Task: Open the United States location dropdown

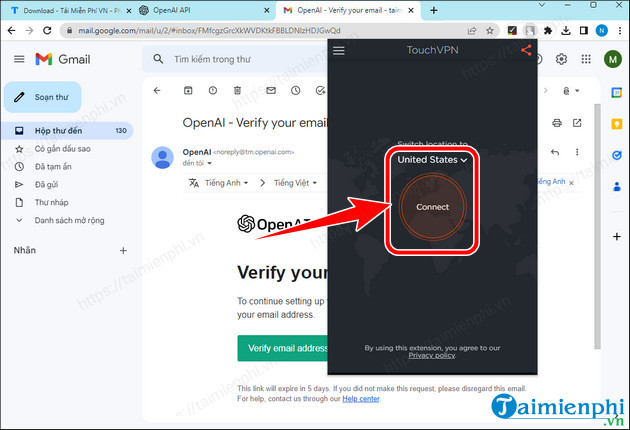Action: (x=432, y=160)
